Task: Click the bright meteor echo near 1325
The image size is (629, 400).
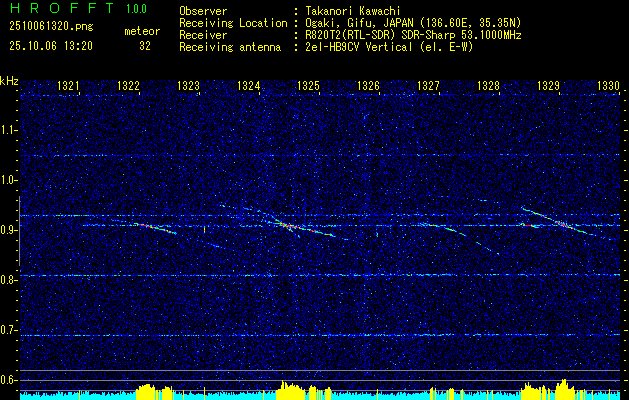Action: (292, 226)
